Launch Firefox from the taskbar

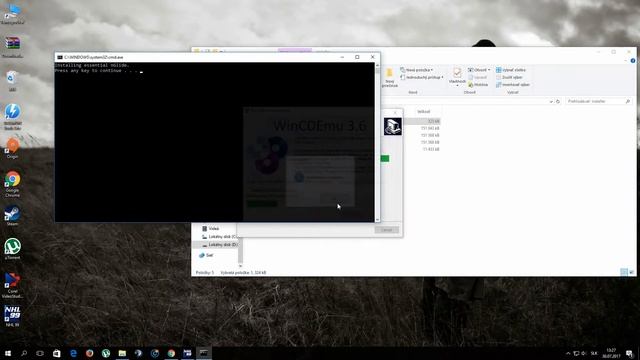[x=89, y=353]
